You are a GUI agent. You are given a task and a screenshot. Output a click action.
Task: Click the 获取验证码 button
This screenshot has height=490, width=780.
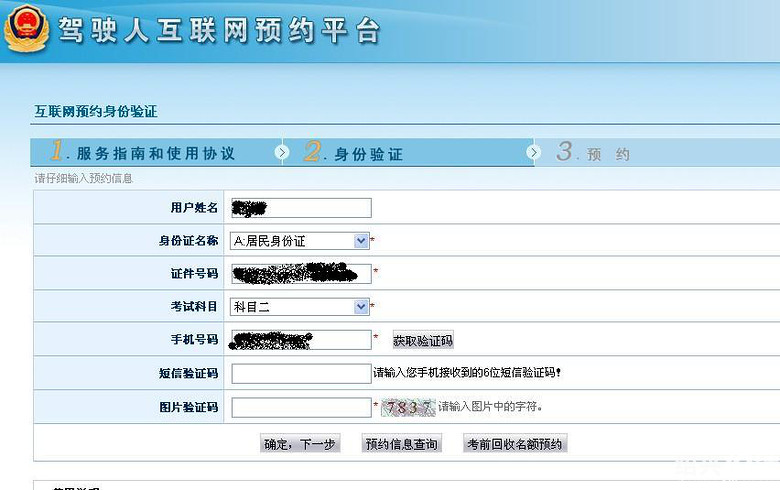(423, 340)
